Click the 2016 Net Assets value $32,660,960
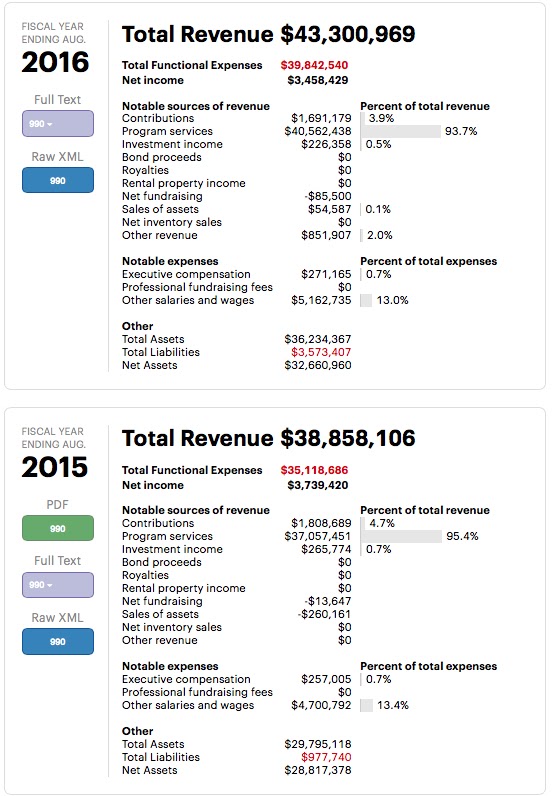This screenshot has height=796, width=552. point(318,366)
